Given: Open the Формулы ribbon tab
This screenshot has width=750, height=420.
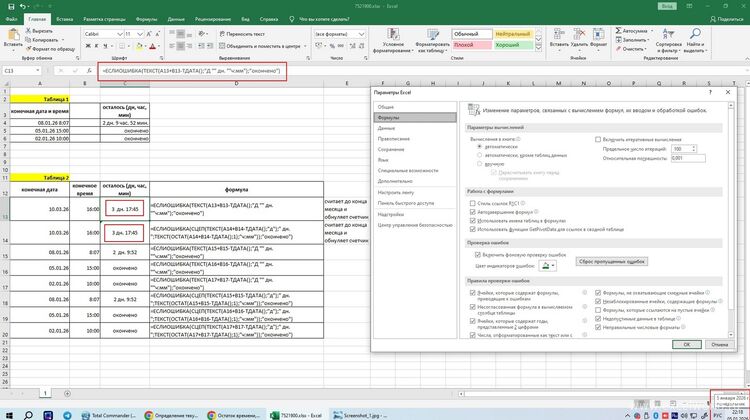Looking at the screenshot, I should pos(147,18).
